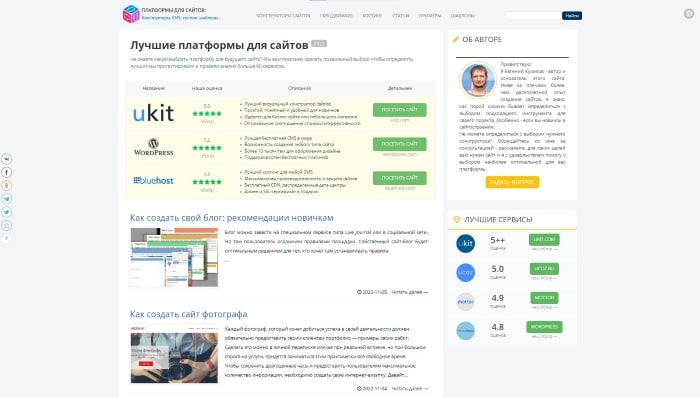Open наш обзор link under WORDPRESS sidebar button
Image resolution: width=700 pixels, height=398 pixels.
pyautogui.click(x=544, y=336)
